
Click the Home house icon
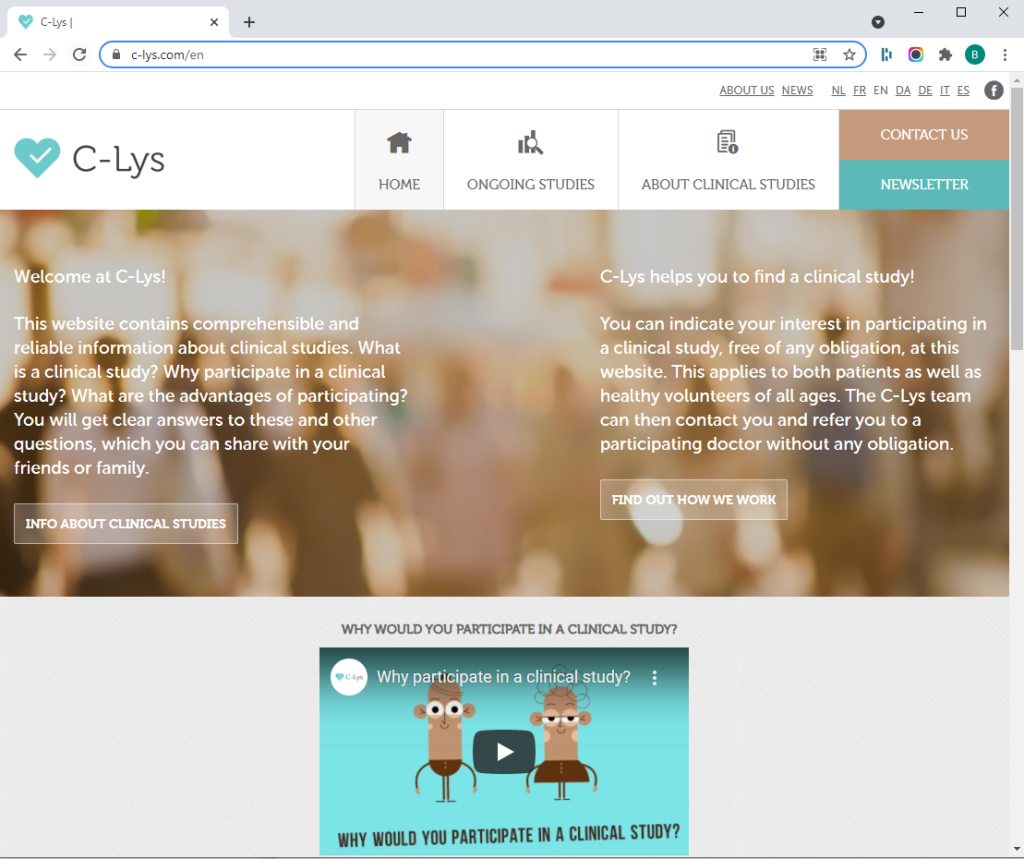(399, 142)
